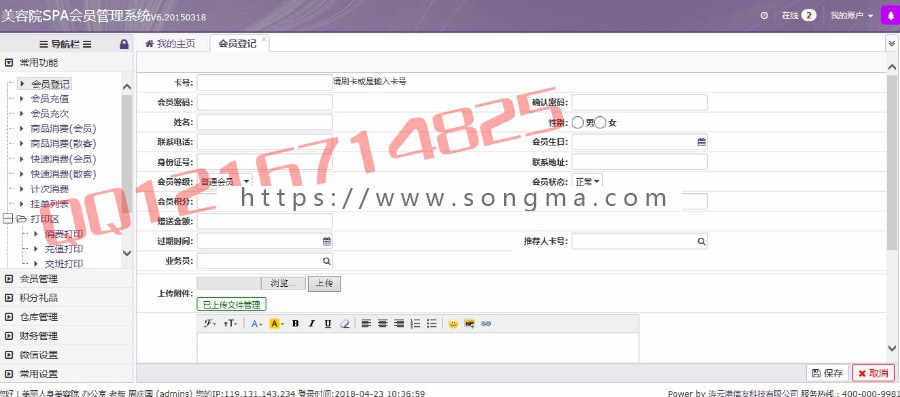Open 快速消费(散客) in the navigation tree
This screenshot has width=900, height=397.
coord(63,174)
